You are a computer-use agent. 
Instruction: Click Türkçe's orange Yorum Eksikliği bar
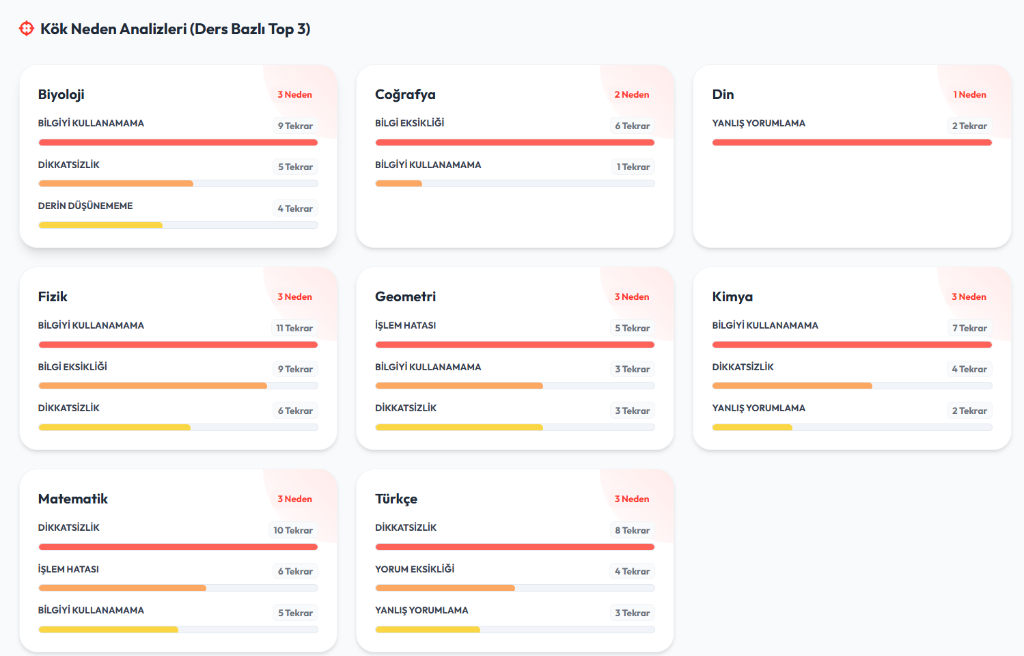[x=445, y=588]
